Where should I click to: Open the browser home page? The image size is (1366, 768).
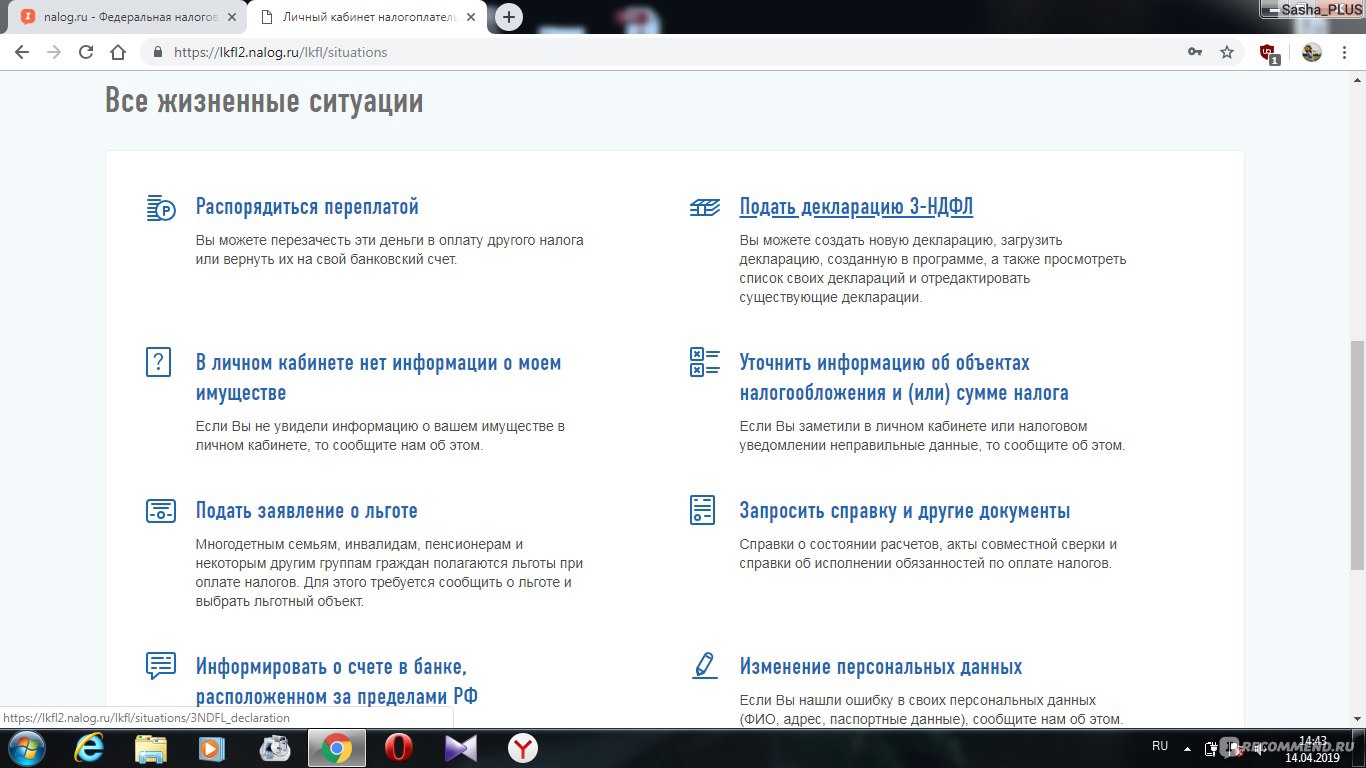pyautogui.click(x=118, y=52)
